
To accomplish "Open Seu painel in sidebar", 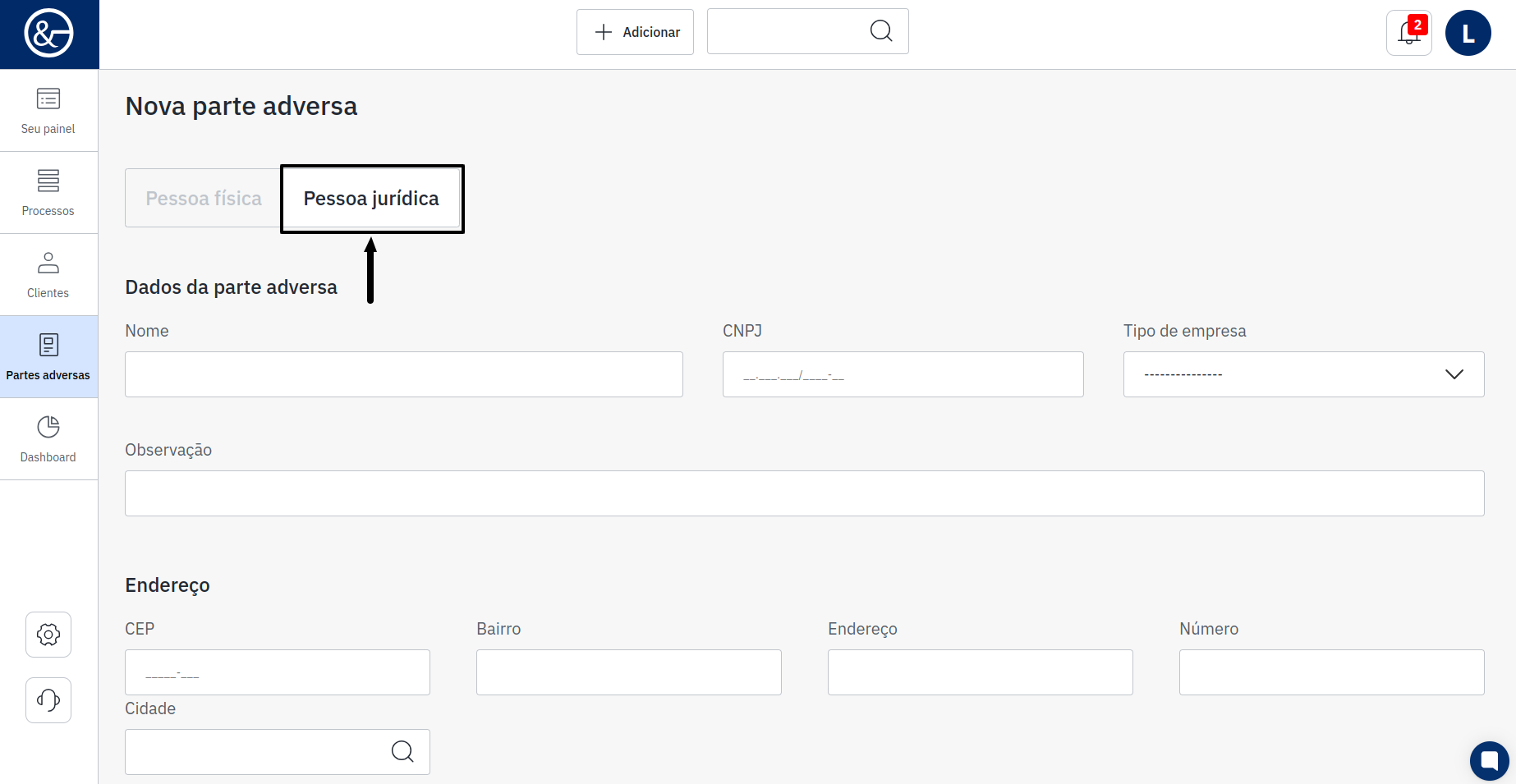I will pos(48,111).
